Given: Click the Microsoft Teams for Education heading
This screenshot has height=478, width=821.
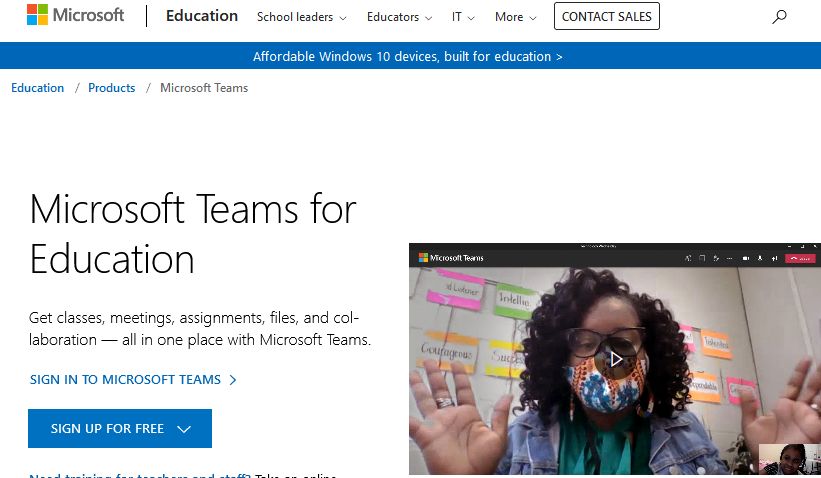Looking at the screenshot, I should coord(193,234).
